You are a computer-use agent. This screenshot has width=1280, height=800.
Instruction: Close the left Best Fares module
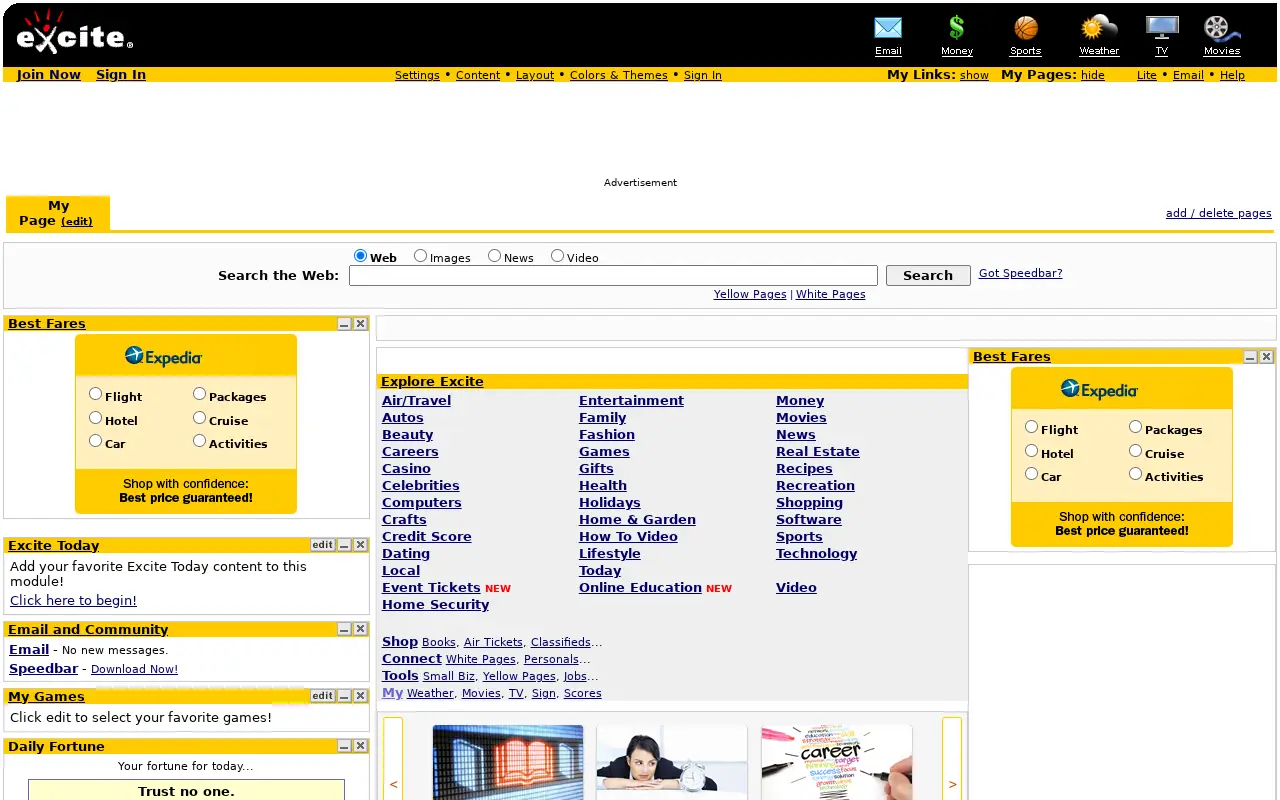361,324
